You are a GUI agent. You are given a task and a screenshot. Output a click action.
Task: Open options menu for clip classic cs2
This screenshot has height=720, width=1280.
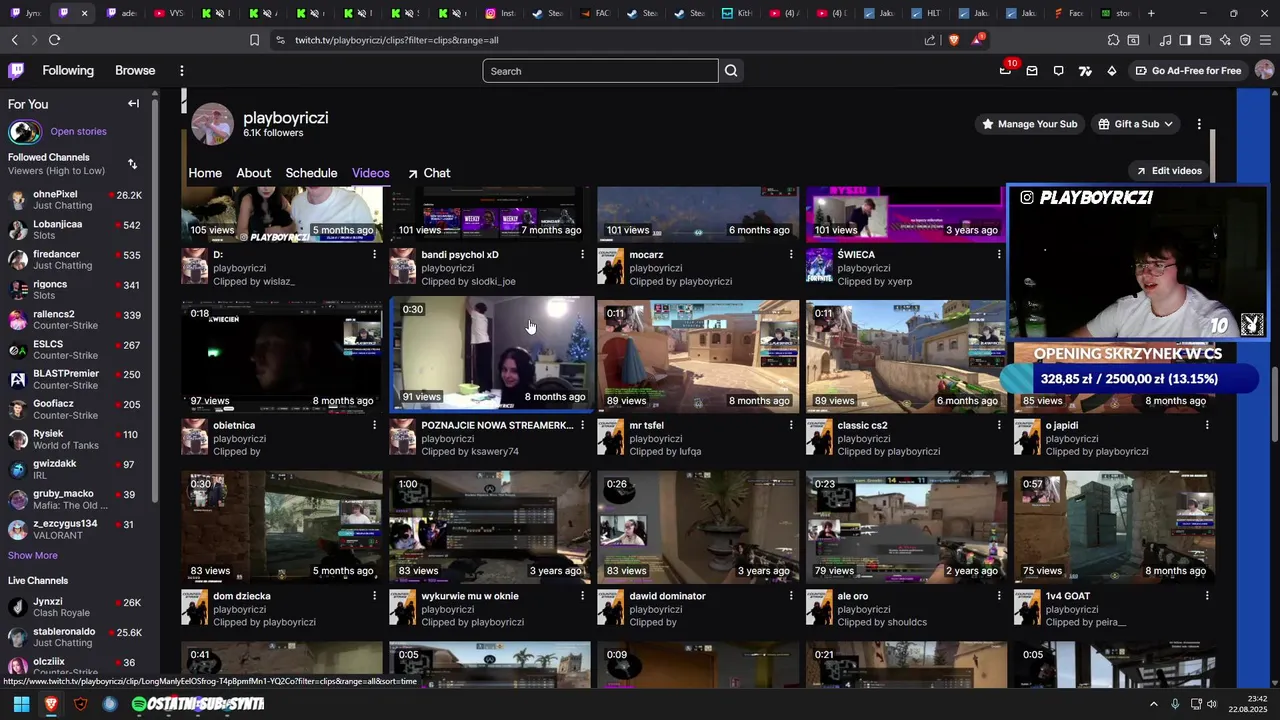click(999, 425)
